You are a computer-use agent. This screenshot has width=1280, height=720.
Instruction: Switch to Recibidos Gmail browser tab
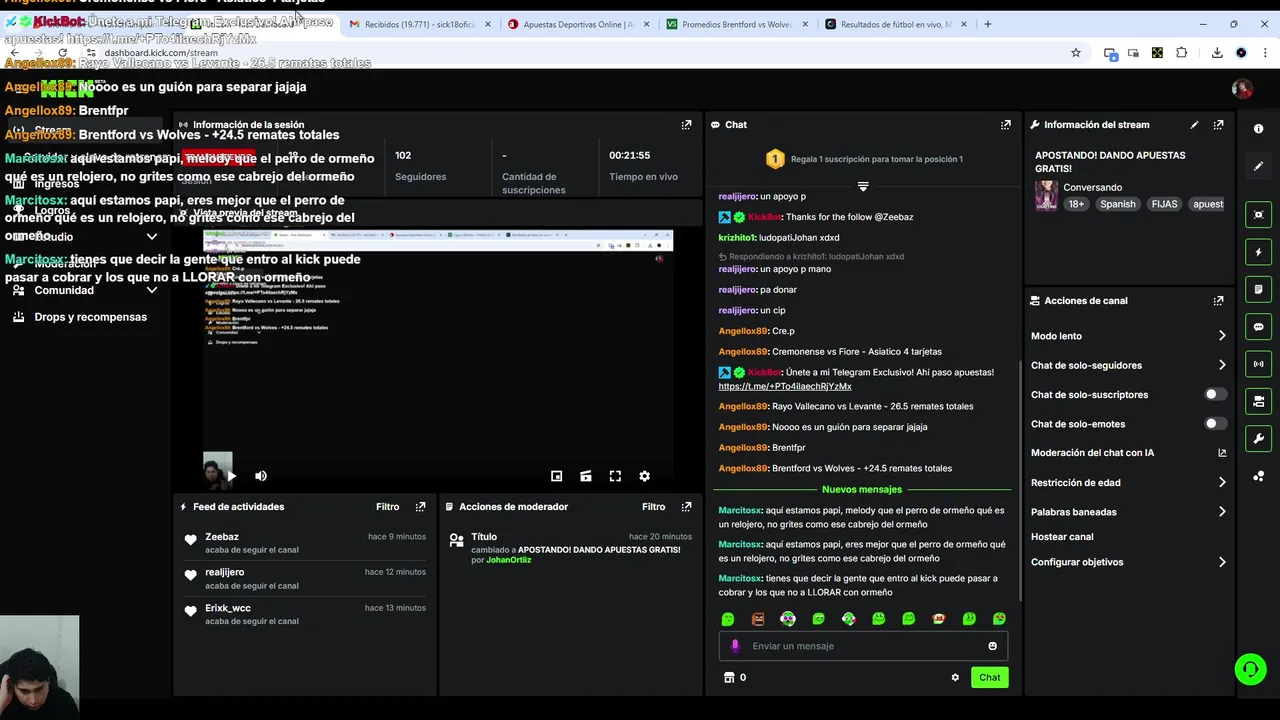tap(417, 24)
